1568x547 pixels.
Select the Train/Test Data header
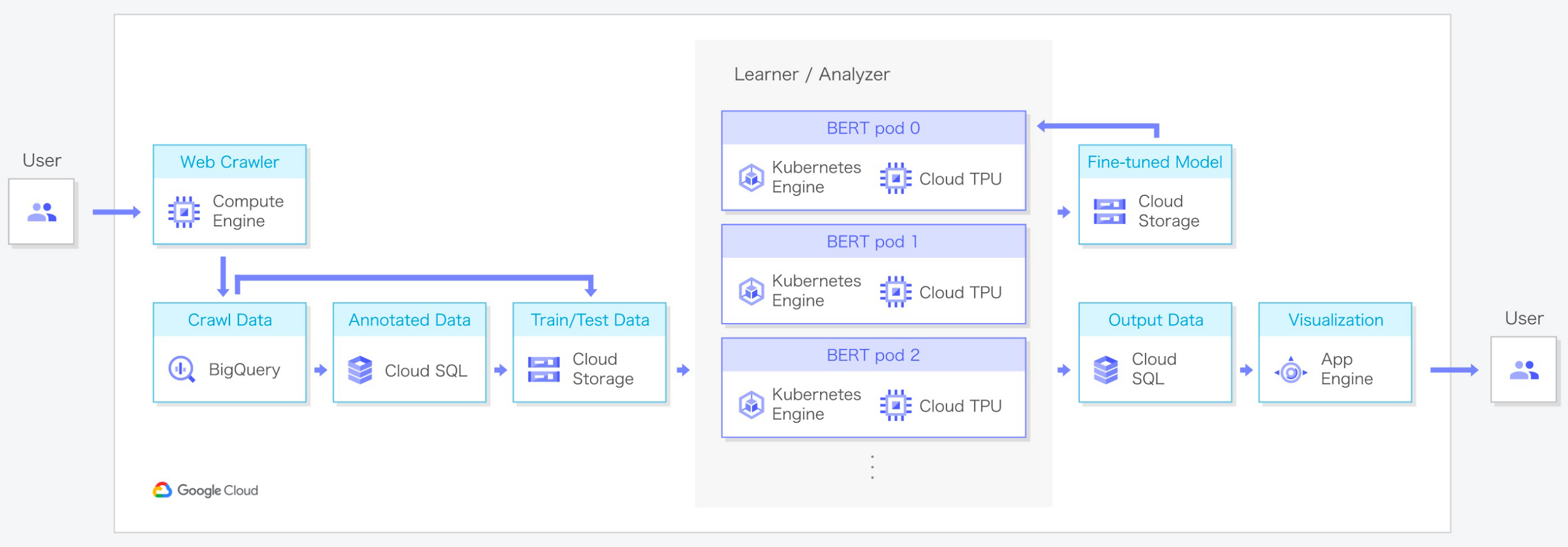tap(589, 320)
